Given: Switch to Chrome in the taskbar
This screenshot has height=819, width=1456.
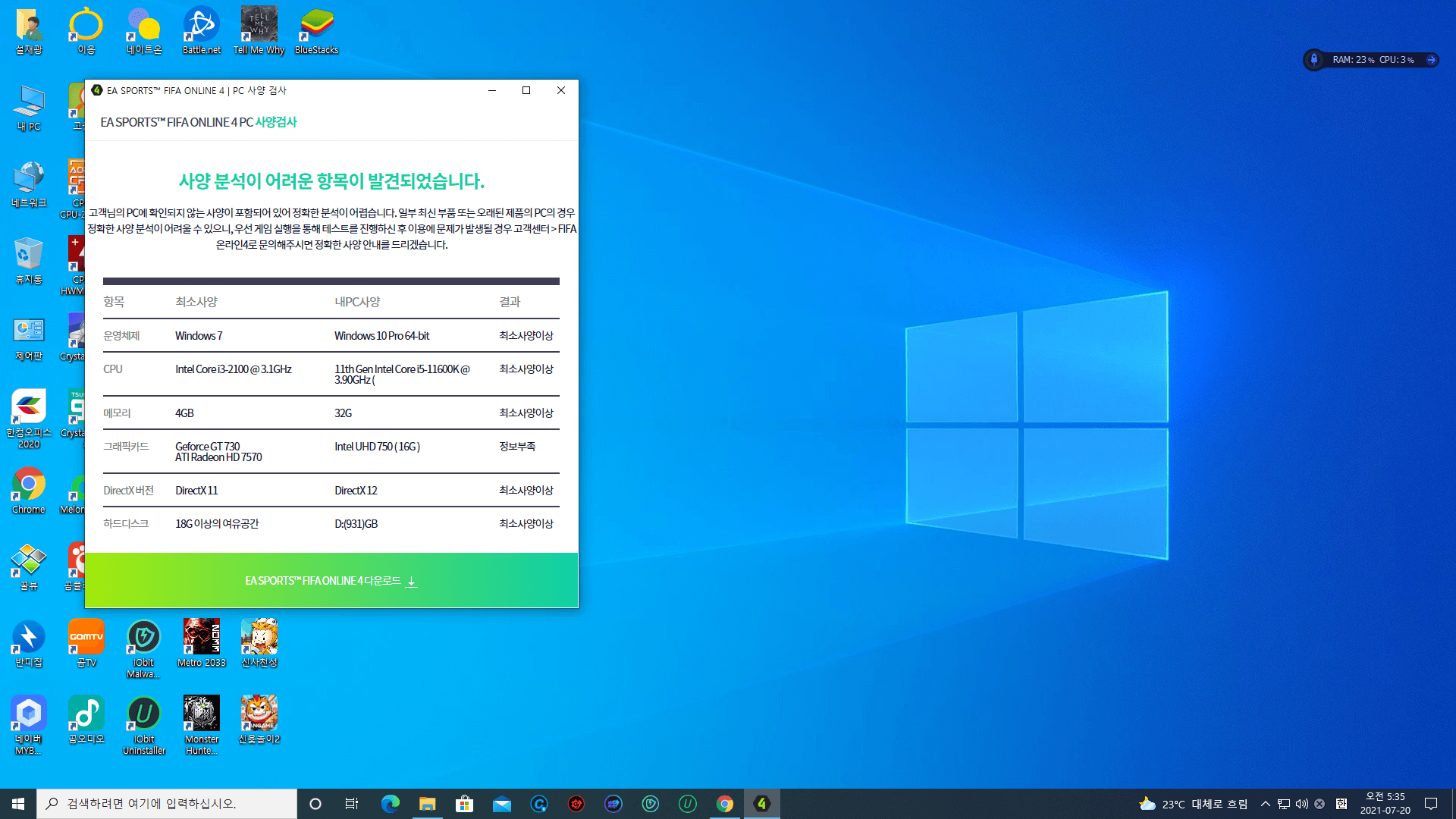Looking at the screenshot, I should pos(725,804).
